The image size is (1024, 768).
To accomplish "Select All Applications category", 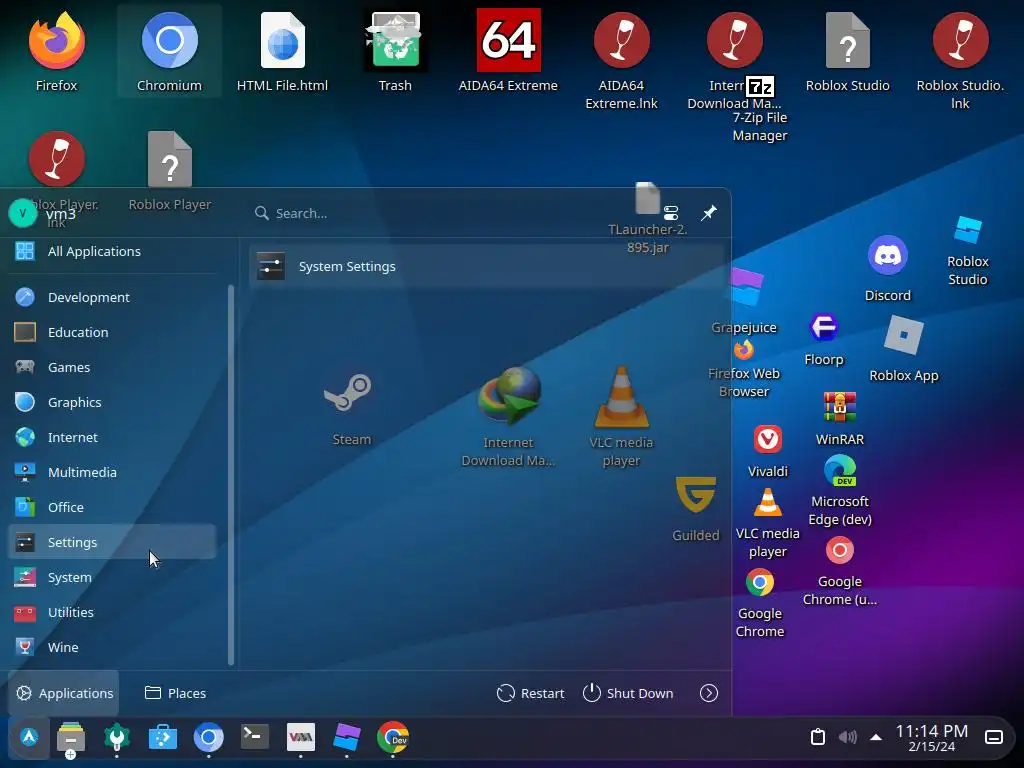I will tap(112, 251).
